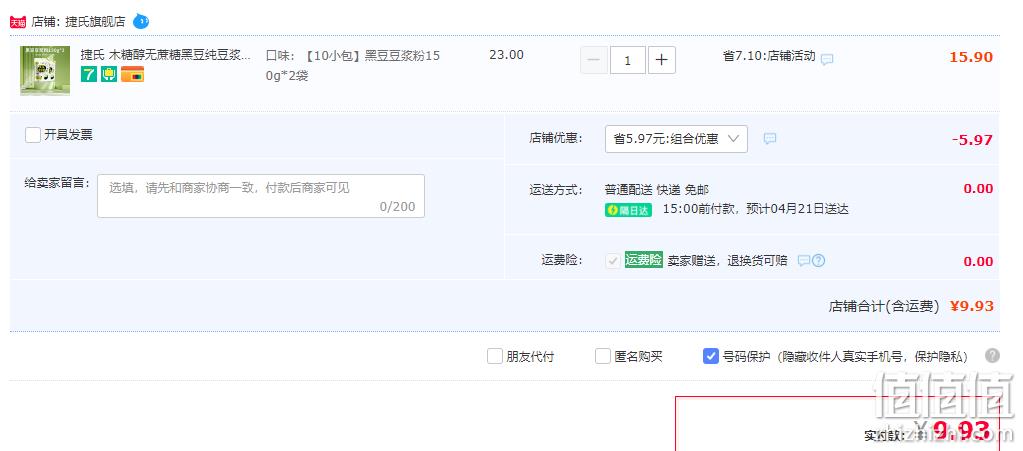Click the green 运费险 label
The width and height of the screenshot is (1023, 451).
643,260
